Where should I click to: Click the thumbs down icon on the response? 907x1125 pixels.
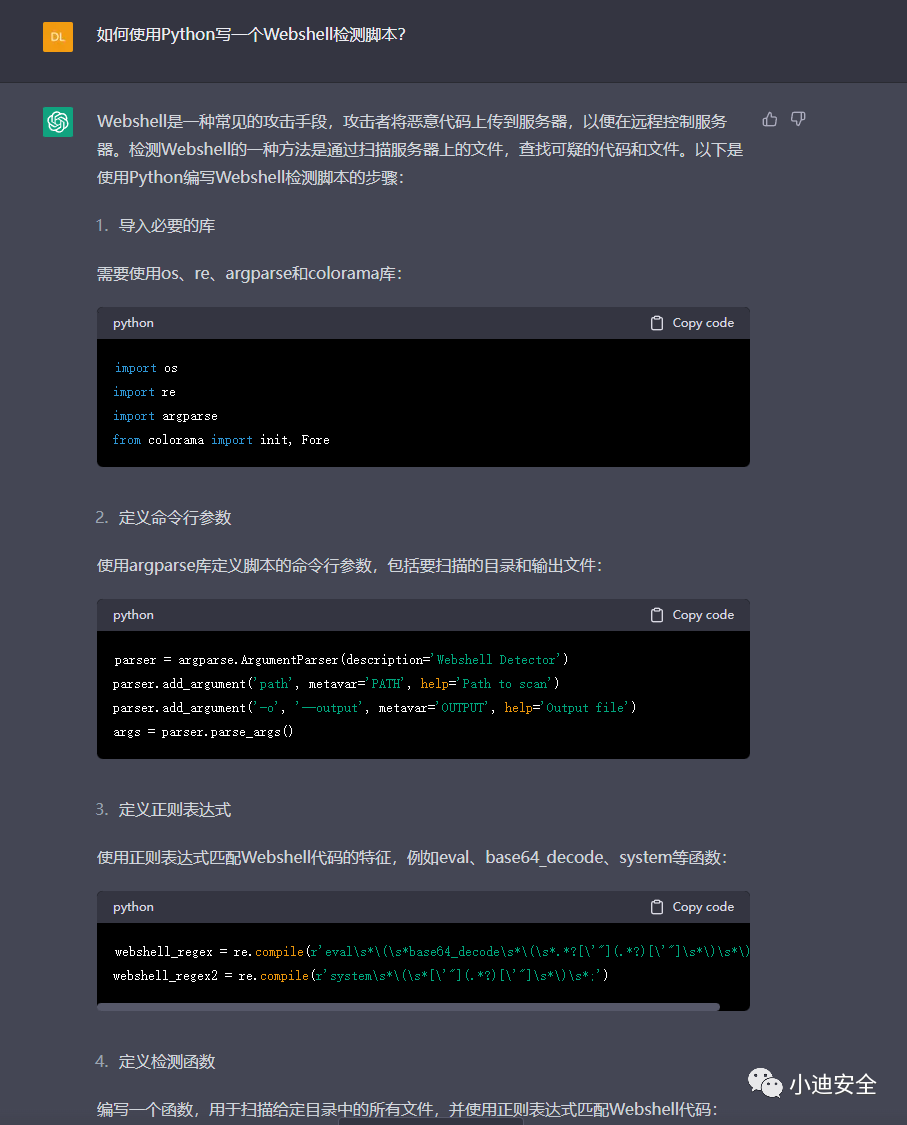(x=798, y=119)
